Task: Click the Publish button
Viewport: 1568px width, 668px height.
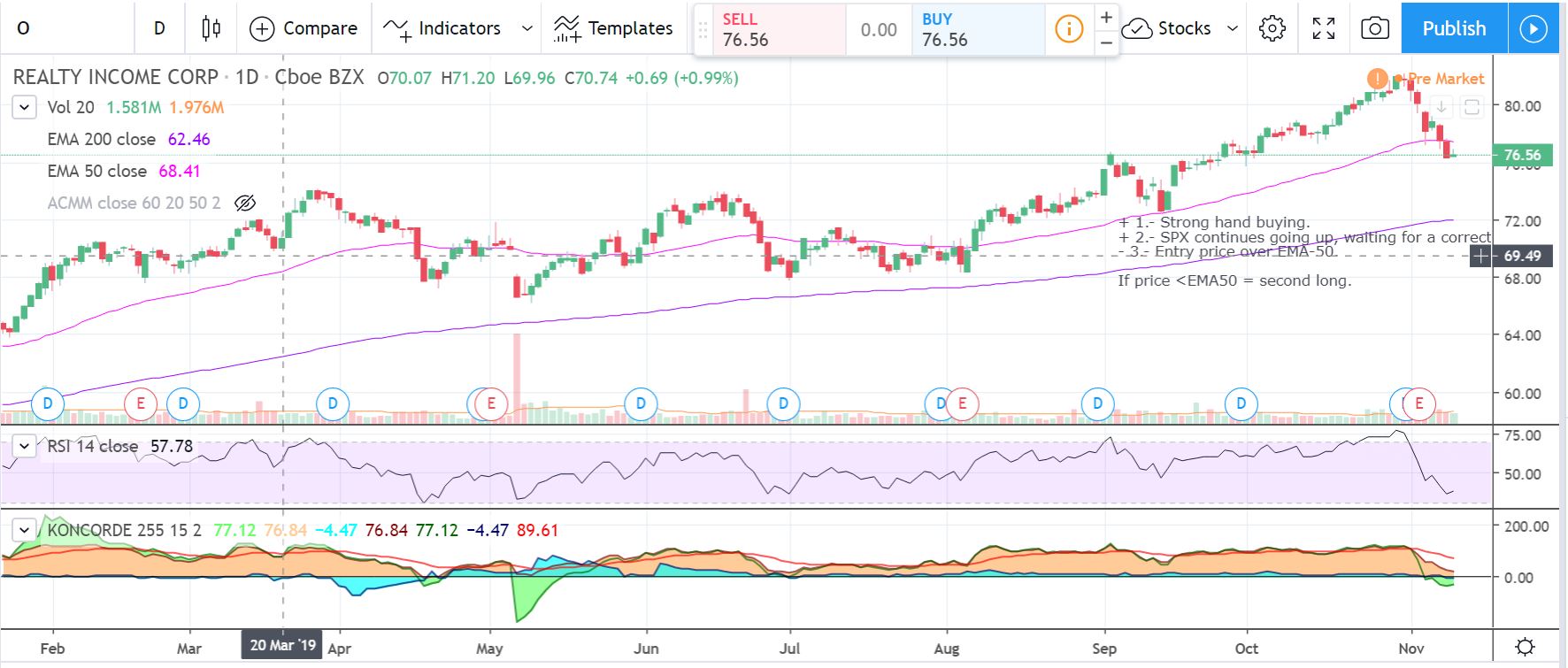Action: tap(1454, 28)
